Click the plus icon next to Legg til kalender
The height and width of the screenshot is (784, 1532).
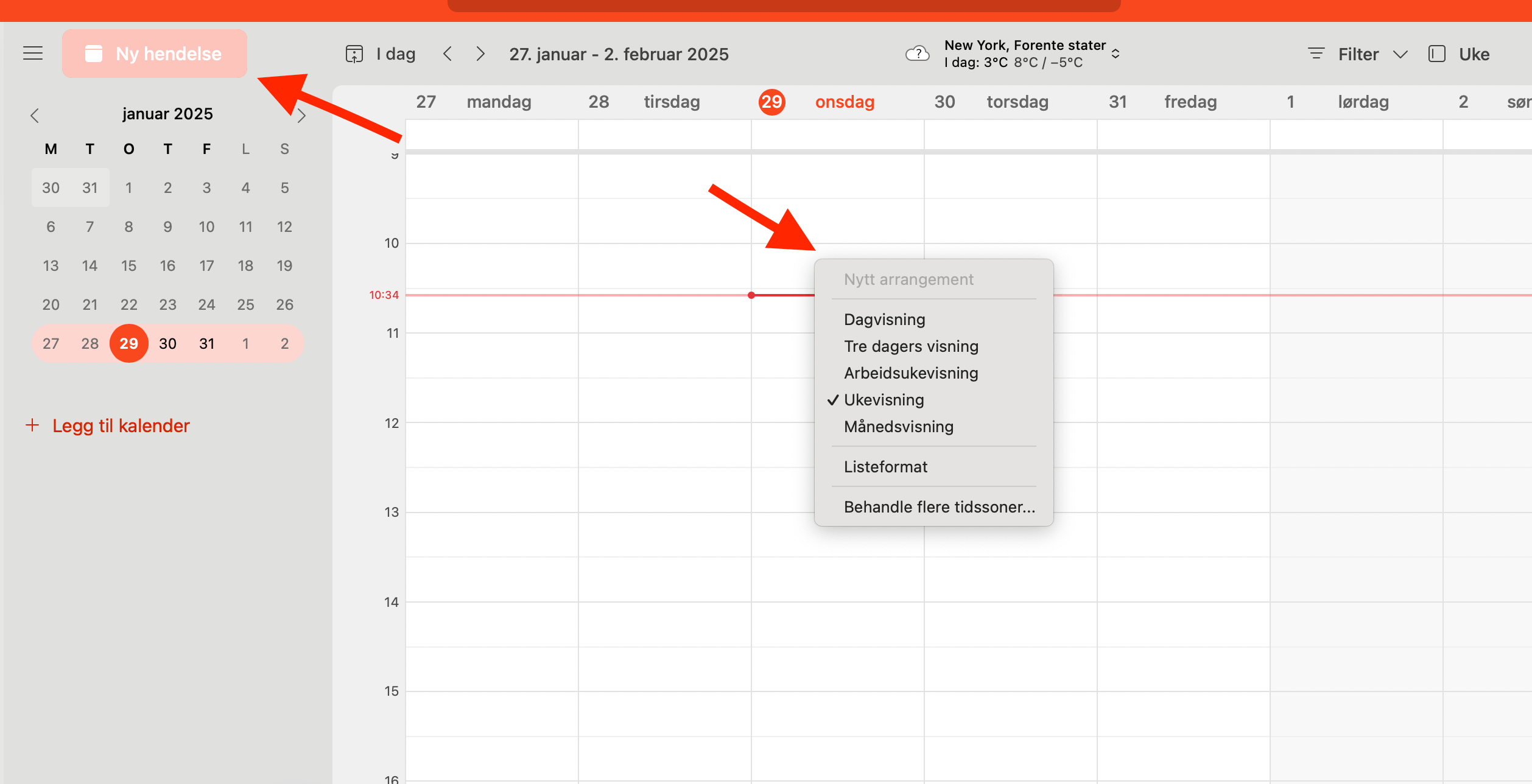tap(32, 425)
